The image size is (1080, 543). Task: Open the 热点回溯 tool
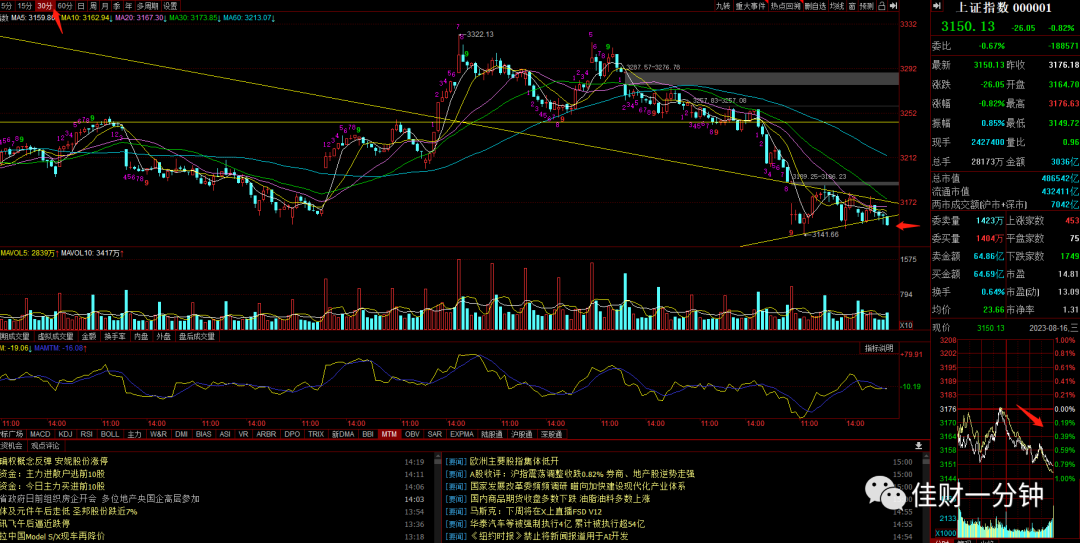pyautogui.click(x=786, y=6)
